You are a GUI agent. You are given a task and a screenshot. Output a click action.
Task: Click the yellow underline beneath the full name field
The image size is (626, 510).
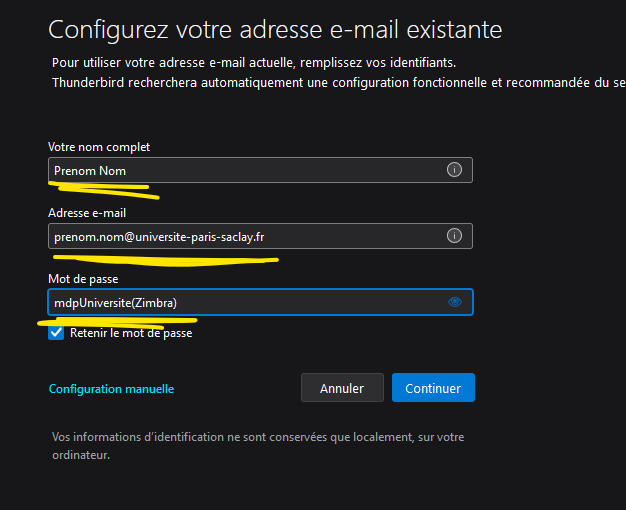coord(100,186)
